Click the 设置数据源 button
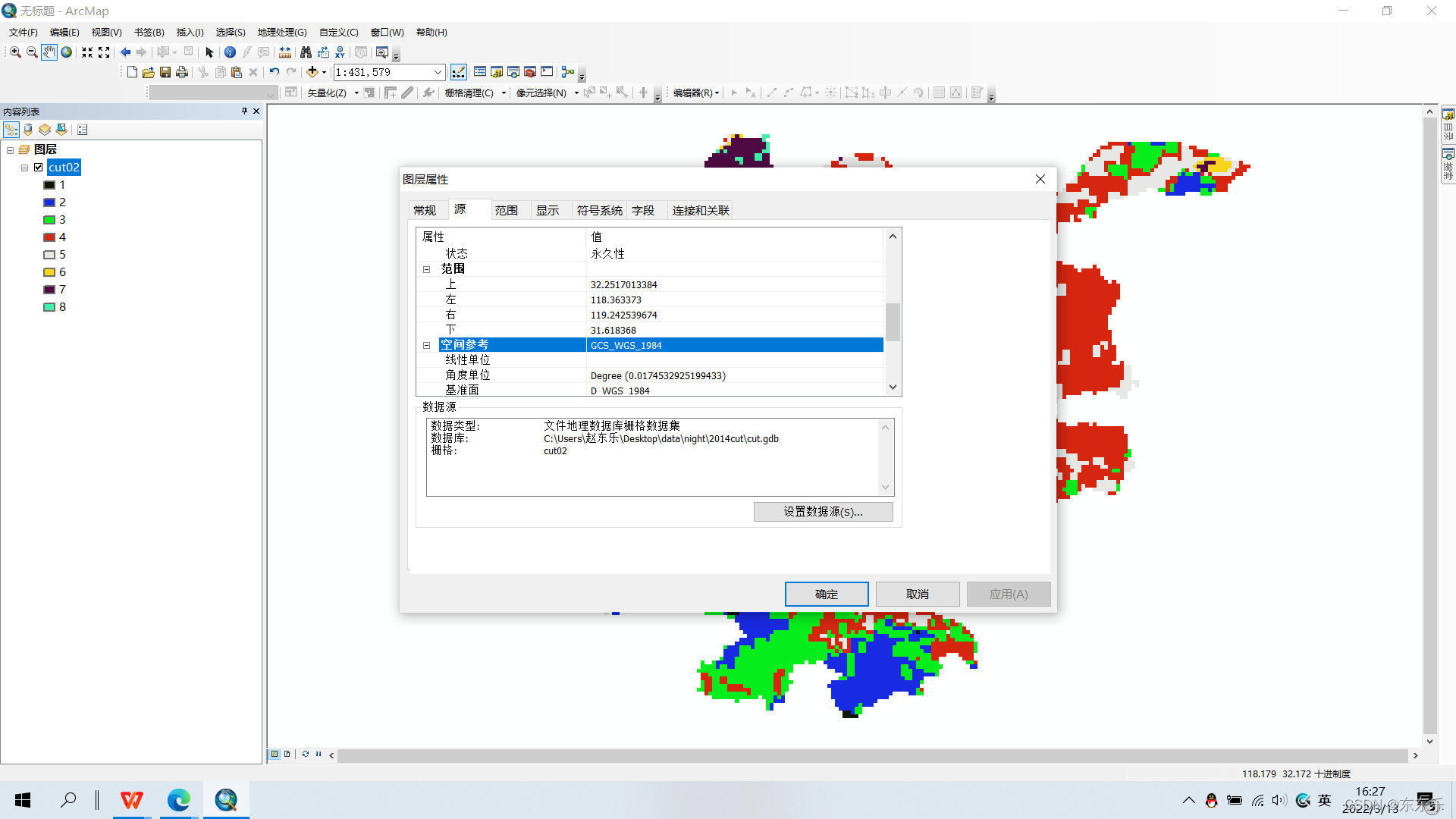Image resolution: width=1456 pixels, height=819 pixels. click(823, 512)
